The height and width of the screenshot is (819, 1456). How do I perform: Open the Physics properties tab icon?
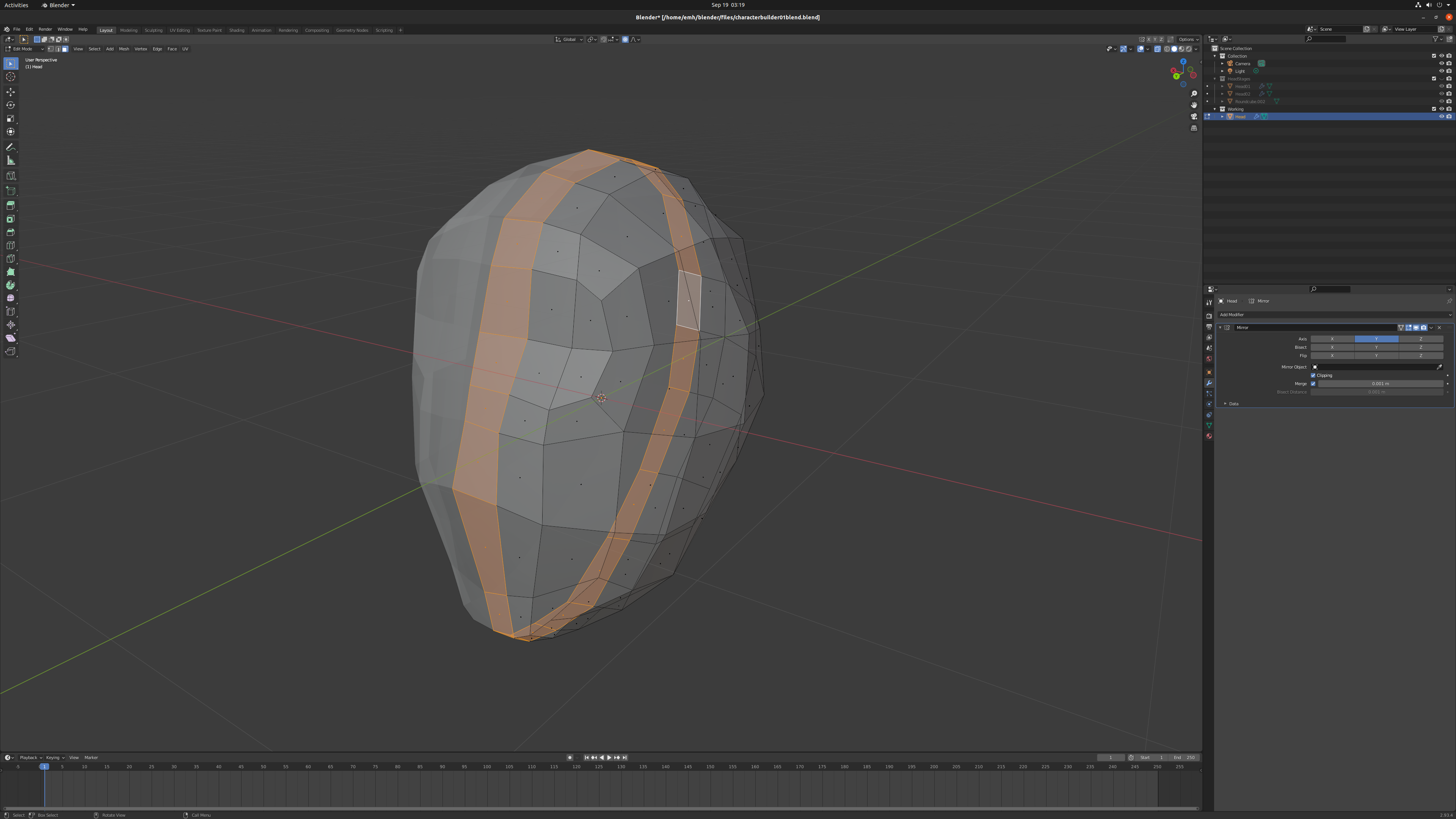[x=1209, y=405]
